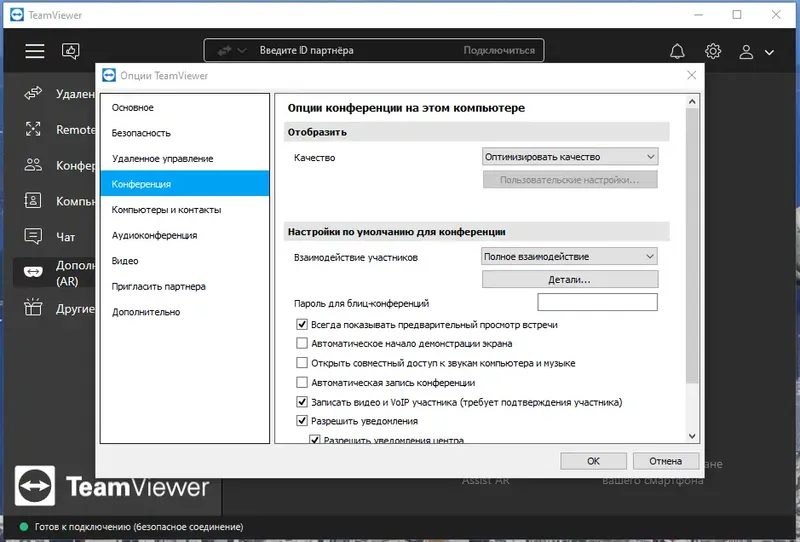Expand the account dropdown chevron
Image resolution: width=800 pixels, height=542 pixels.
pyautogui.click(x=769, y=52)
